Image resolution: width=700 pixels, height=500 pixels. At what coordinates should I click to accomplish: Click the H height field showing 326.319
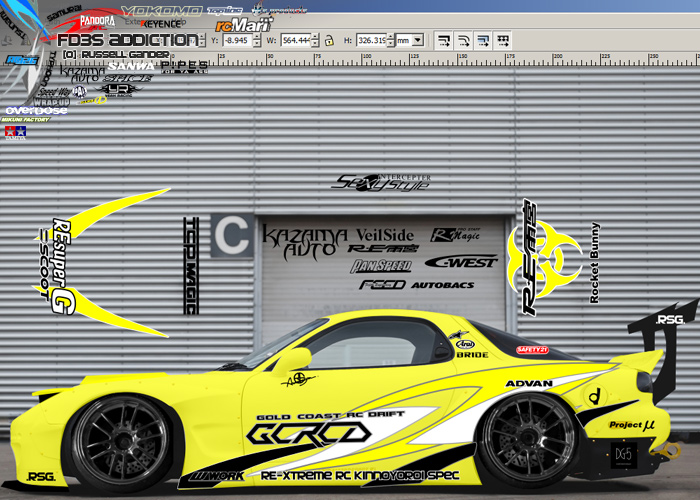(371, 40)
